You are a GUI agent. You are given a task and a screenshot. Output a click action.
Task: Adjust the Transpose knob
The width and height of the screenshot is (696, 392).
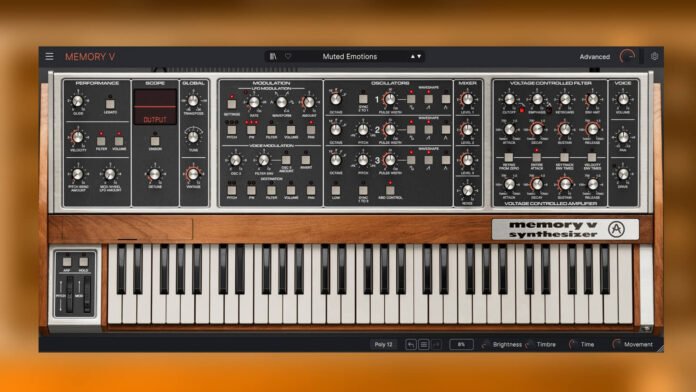193,101
